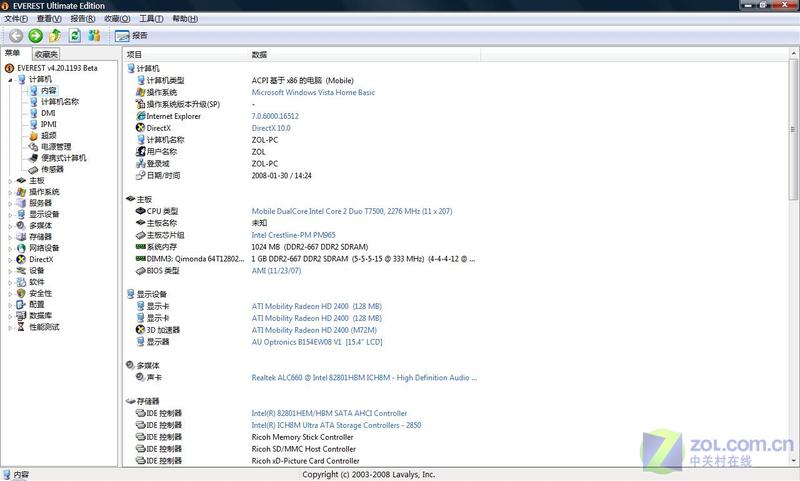Click the scrollbar down arrow
The height and width of the screenshot is (481, 800).
click(793, 461)
